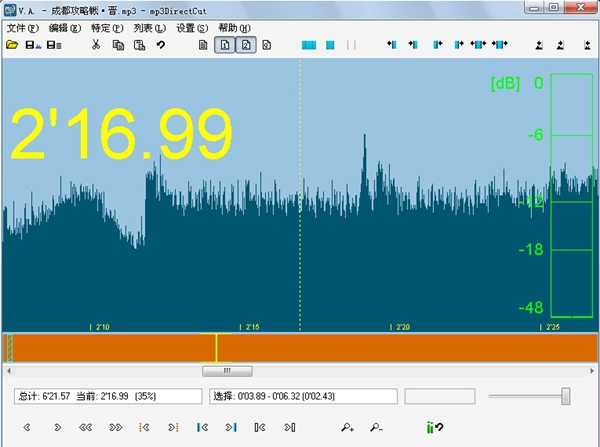This screenshot has width=600, height=447.
Task: Zoom in with the magnifier plus icon
Action: click(x=347, y=427)
